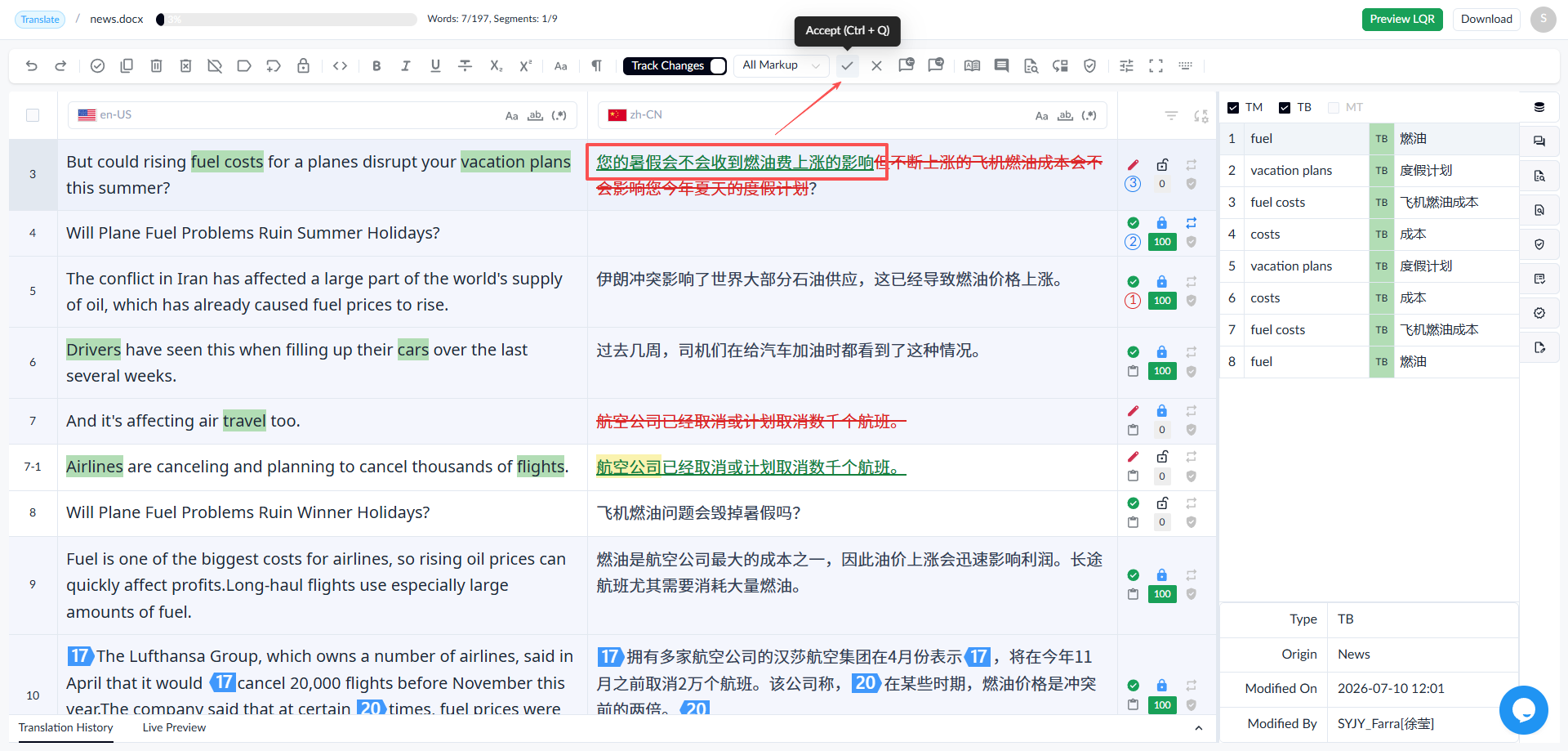Image resolution: width=1568 pixels, height=751 pixels.
Task: Accept the tracked change with checkmark
Action: [848, 66]
